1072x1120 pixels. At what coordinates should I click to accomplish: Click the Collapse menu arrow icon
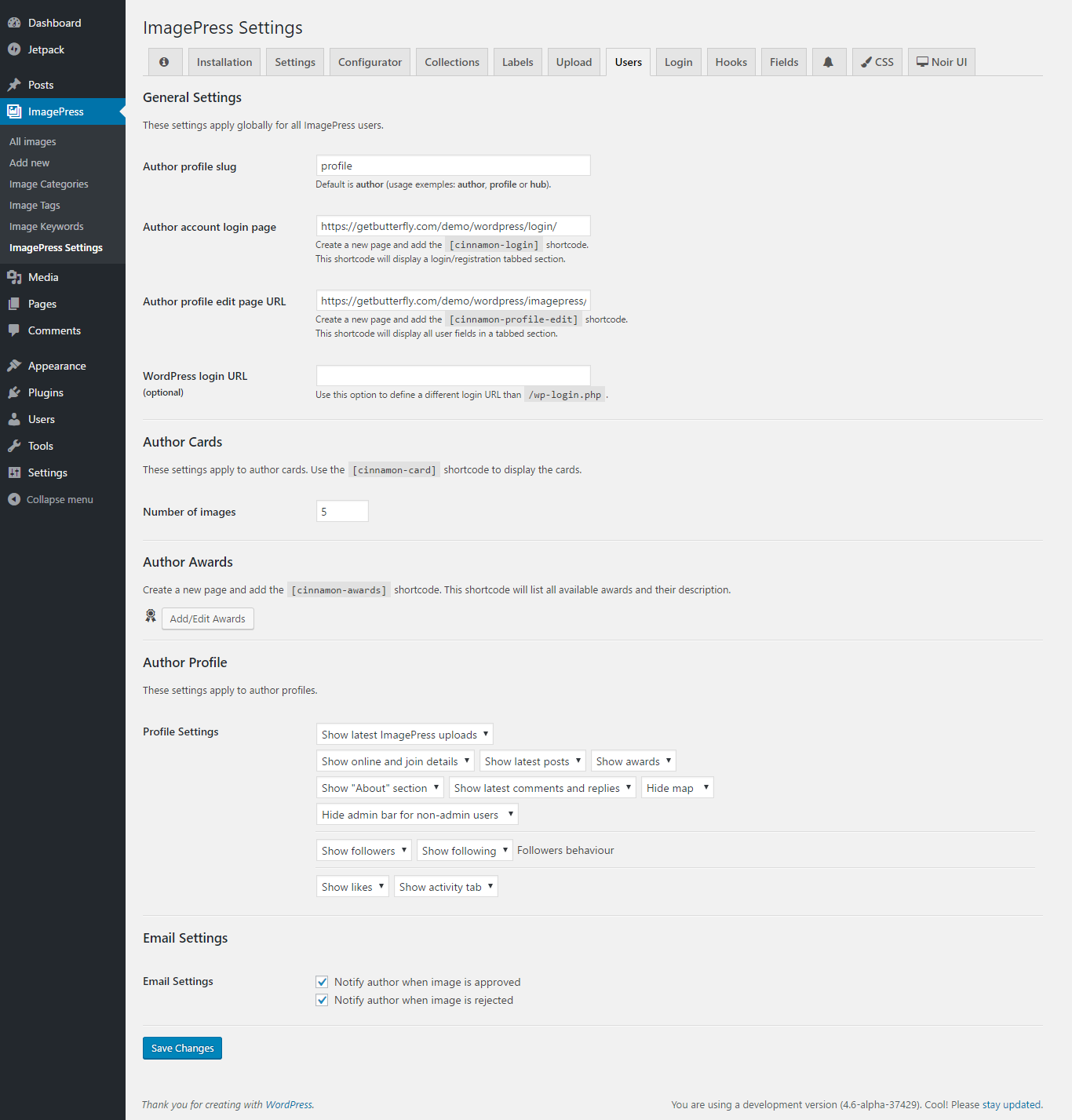pos(14,499)
